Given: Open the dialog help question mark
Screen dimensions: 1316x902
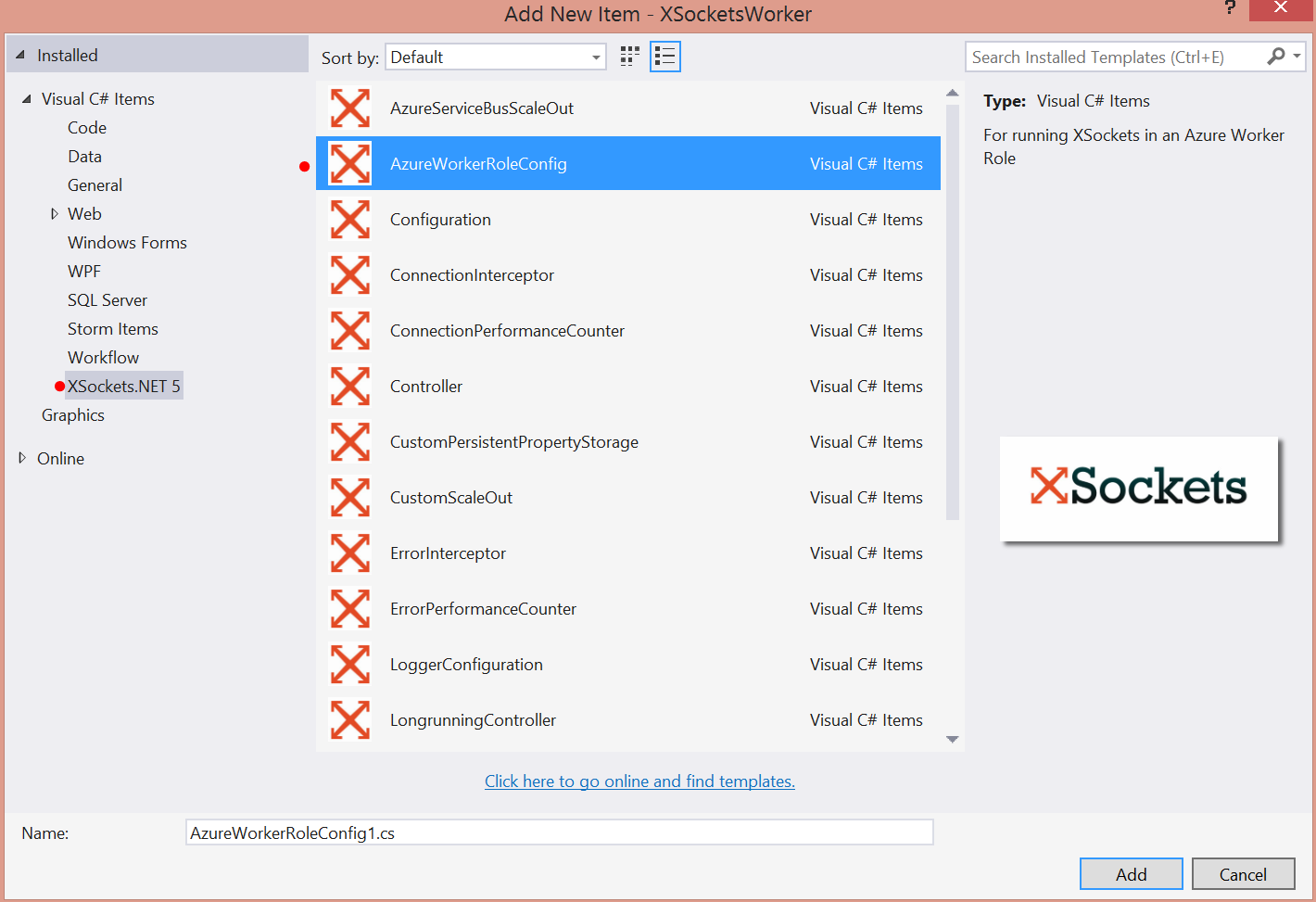Looking at the screenshot, I should pos(1230,8).
